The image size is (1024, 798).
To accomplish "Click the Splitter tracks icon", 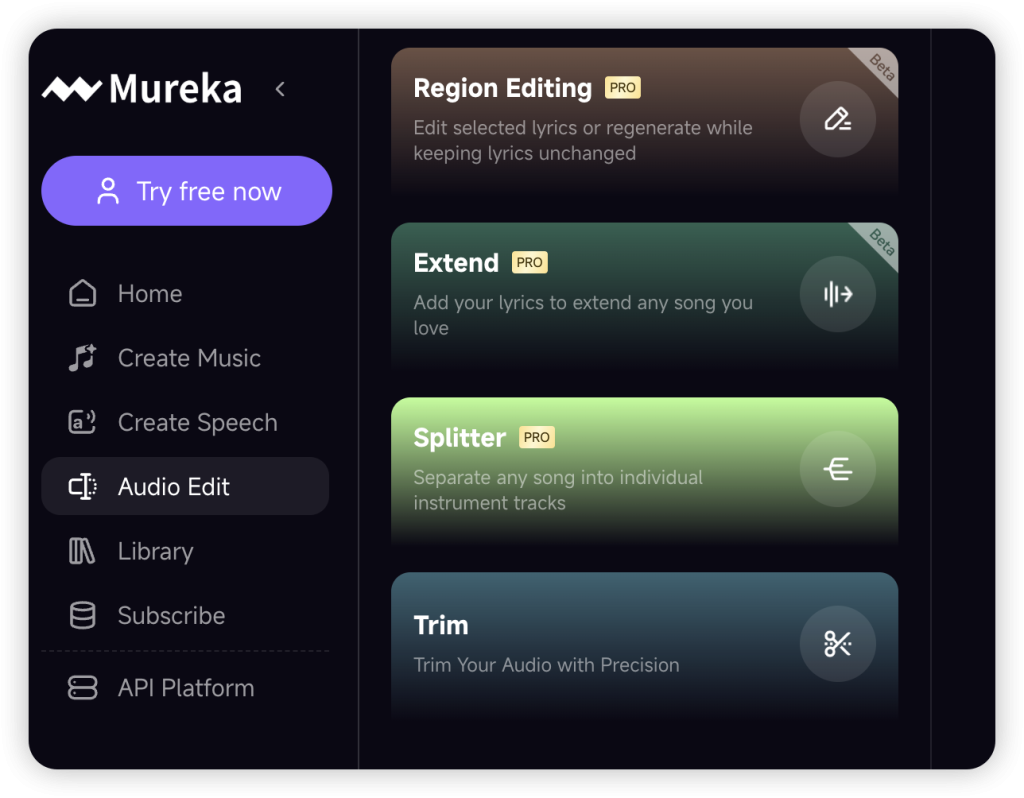I will tap(837, 469).
